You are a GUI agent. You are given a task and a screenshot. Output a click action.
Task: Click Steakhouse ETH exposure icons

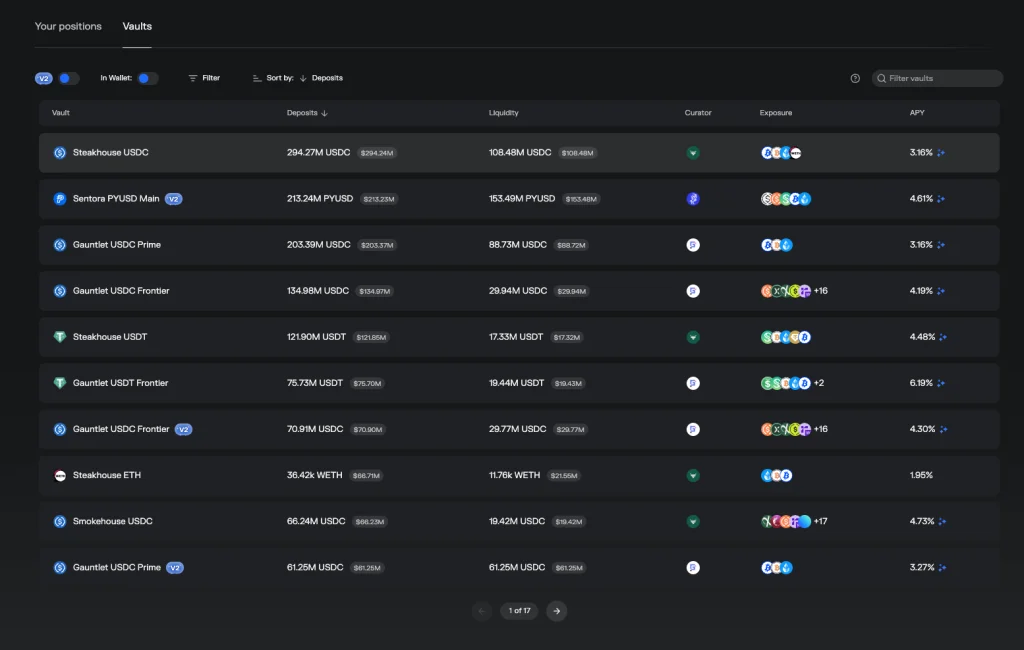coord(776,476)
